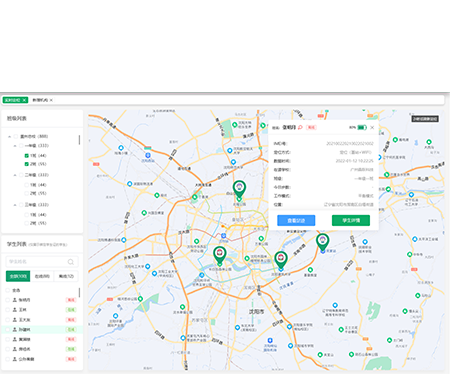Switch to the online students filter tab

pos(42,276)
